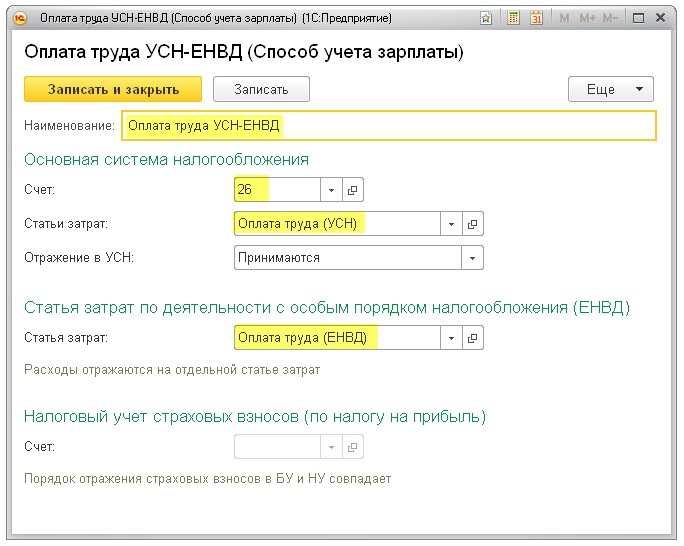
Task: Click Статья затрат field Оплата труда (ЕНВД)
Action: [337, 338]
